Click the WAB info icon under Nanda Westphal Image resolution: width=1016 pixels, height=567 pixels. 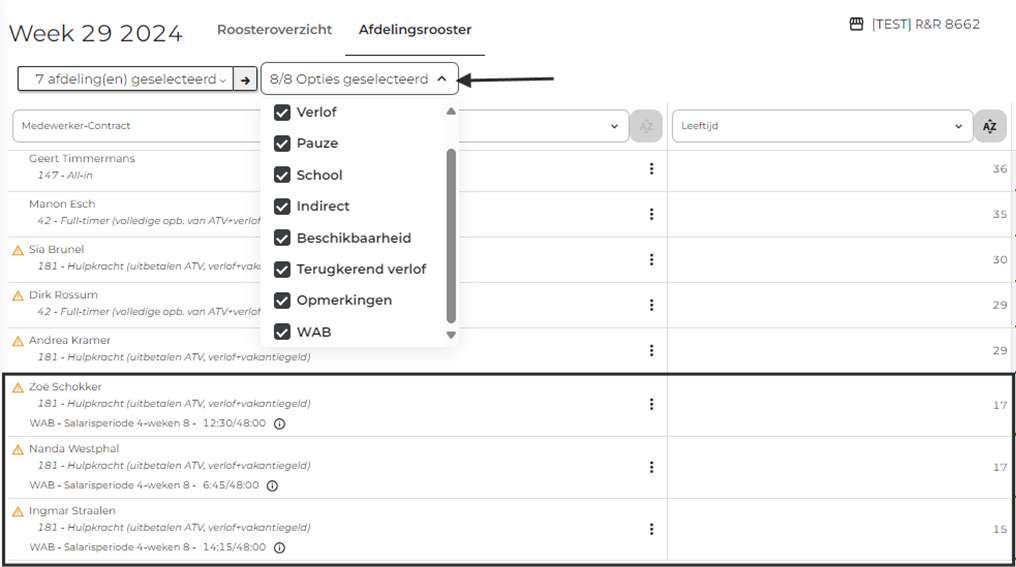point(272,486)
